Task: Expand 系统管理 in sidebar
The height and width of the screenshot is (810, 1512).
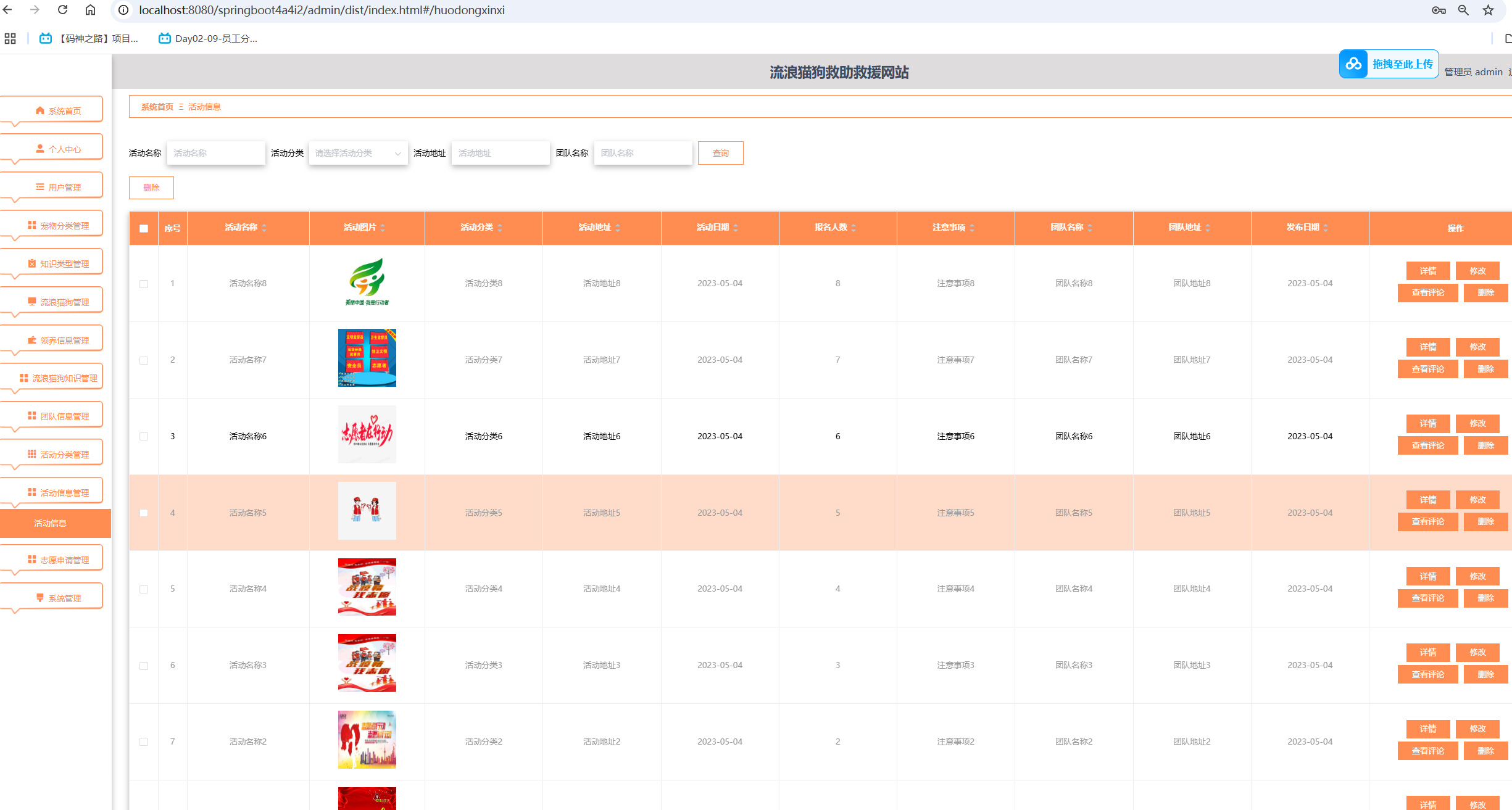Action: tap(52, 598)
